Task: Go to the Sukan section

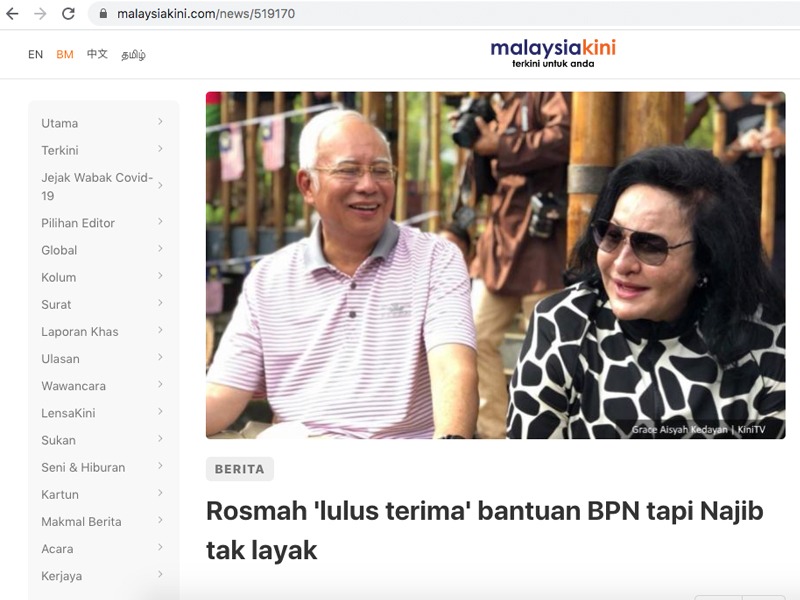Action: [58, 440]
